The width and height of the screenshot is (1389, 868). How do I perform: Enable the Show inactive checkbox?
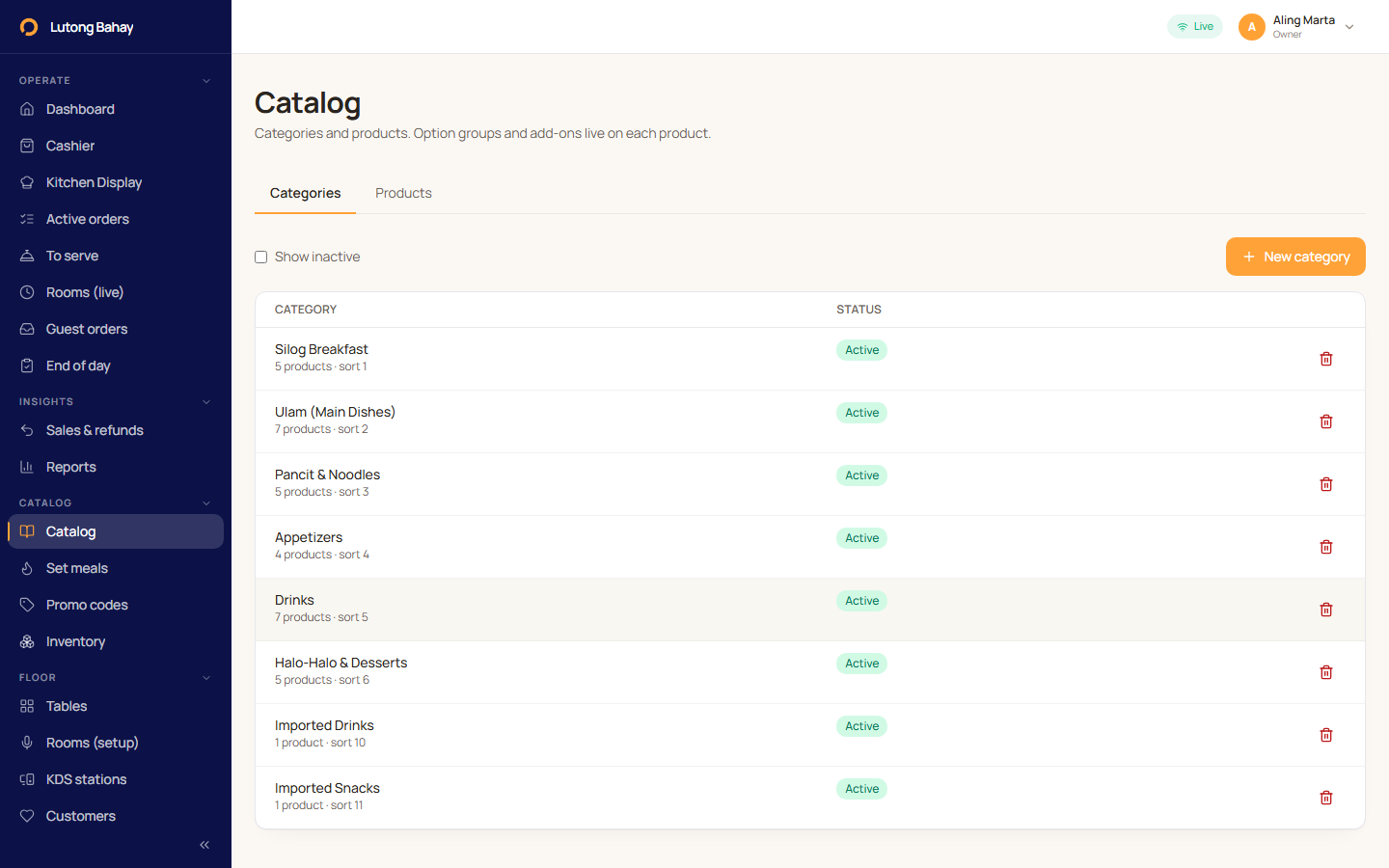(x=260, y=257)
